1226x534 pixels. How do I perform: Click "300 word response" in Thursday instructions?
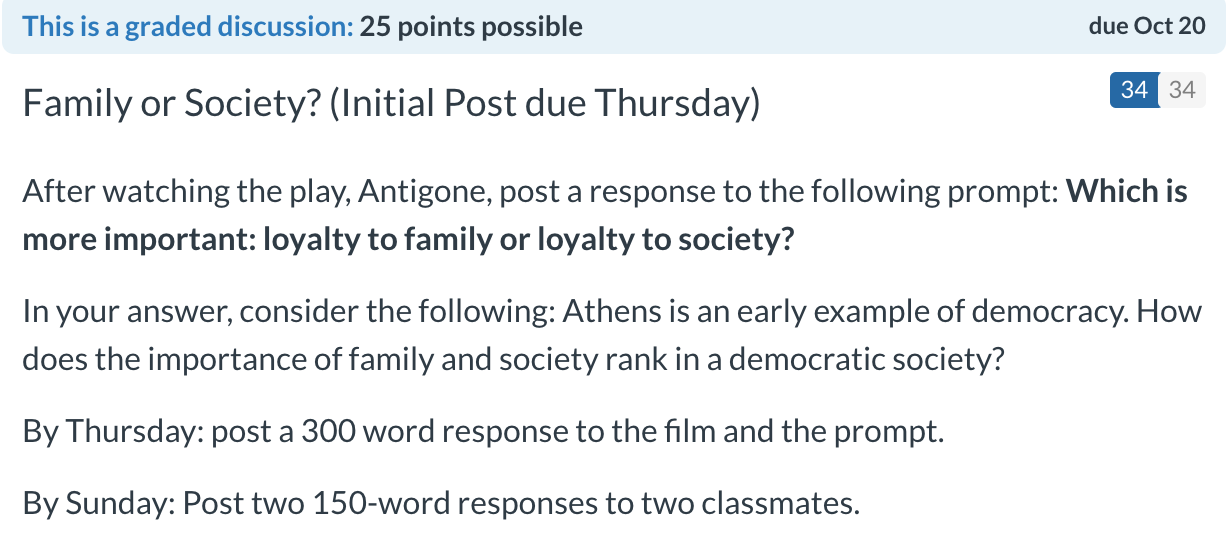430,433
